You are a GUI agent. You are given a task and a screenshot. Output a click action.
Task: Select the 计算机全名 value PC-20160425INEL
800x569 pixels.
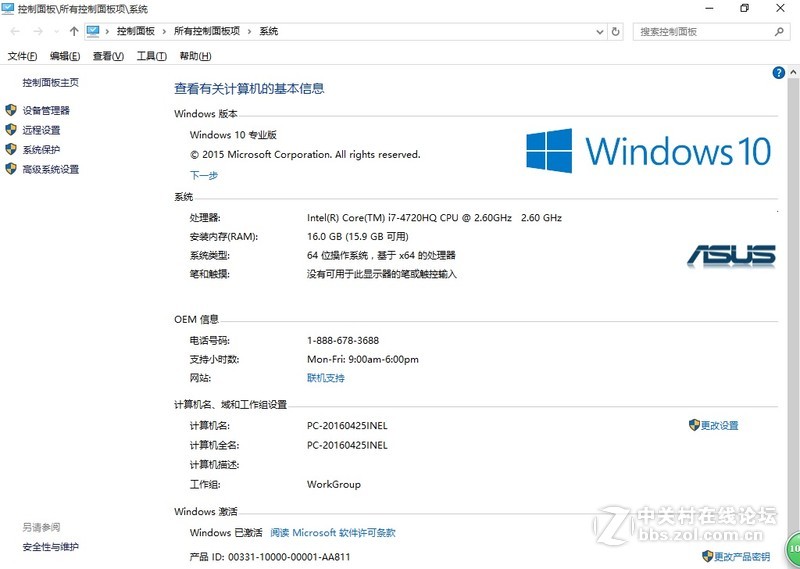point(347,445)
